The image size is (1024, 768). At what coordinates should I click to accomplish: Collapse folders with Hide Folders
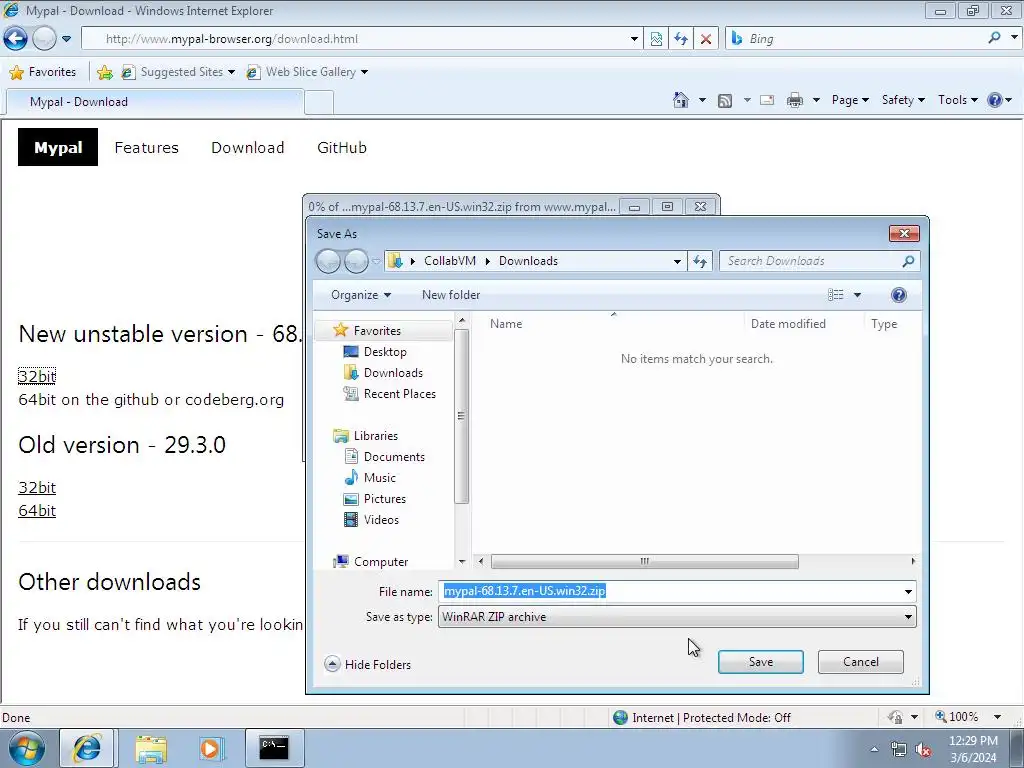[x=368, y=664]
